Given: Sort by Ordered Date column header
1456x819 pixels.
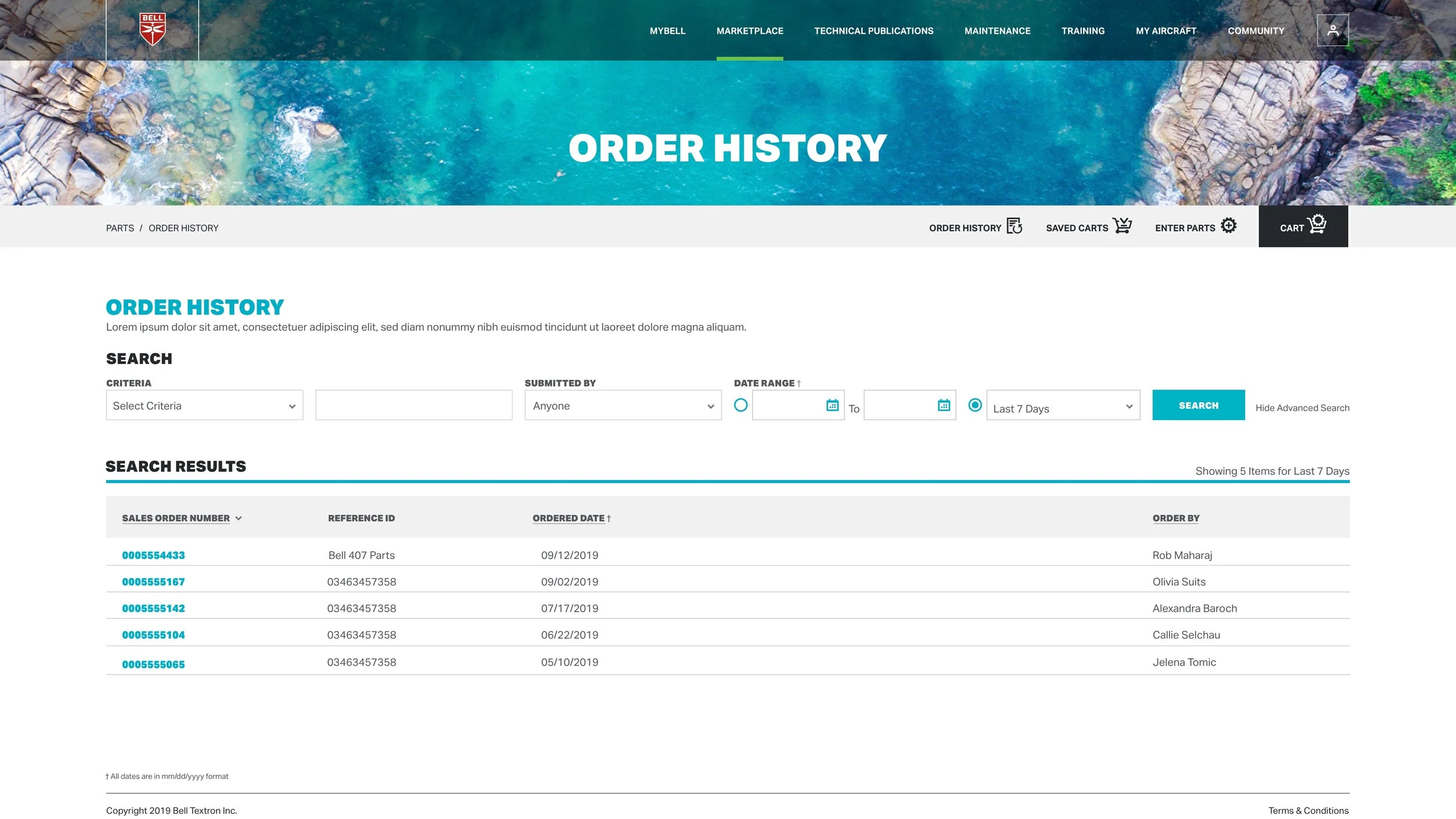Looking at the screenshot, I should [x=568, y=518].
